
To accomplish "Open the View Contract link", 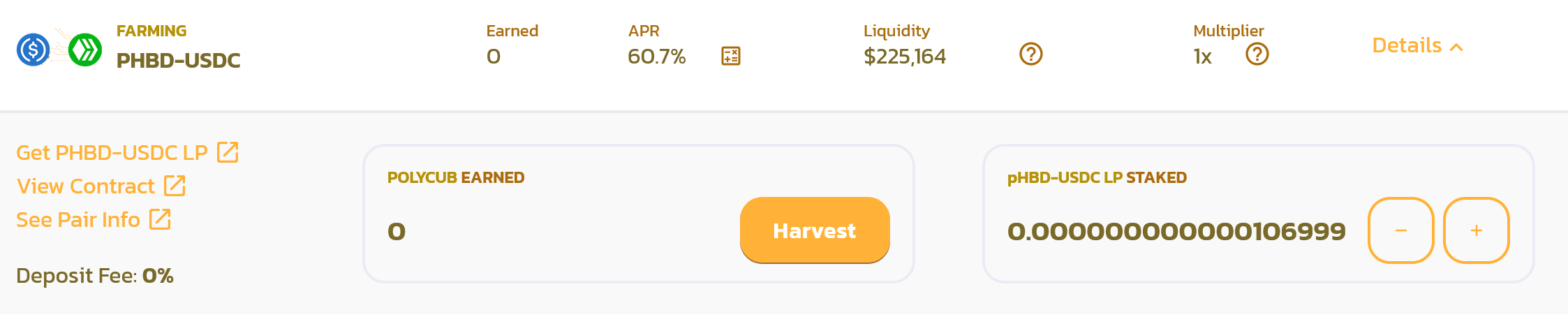I will click(86, 186).
